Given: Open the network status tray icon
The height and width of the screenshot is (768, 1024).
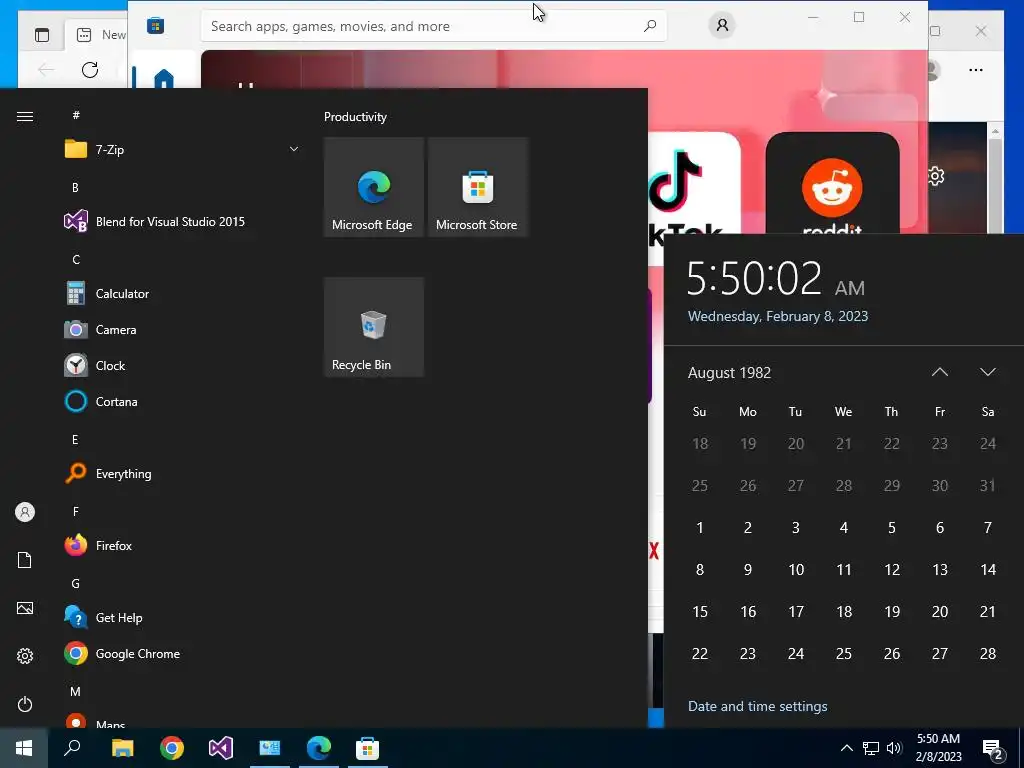Looking at the screenshot, I should click(x=871, y=748).
